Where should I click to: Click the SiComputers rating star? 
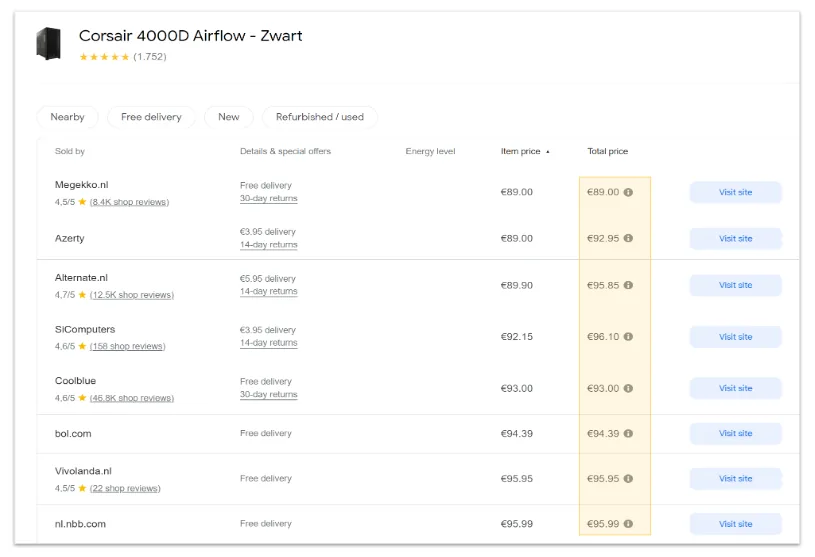point(82,347)
